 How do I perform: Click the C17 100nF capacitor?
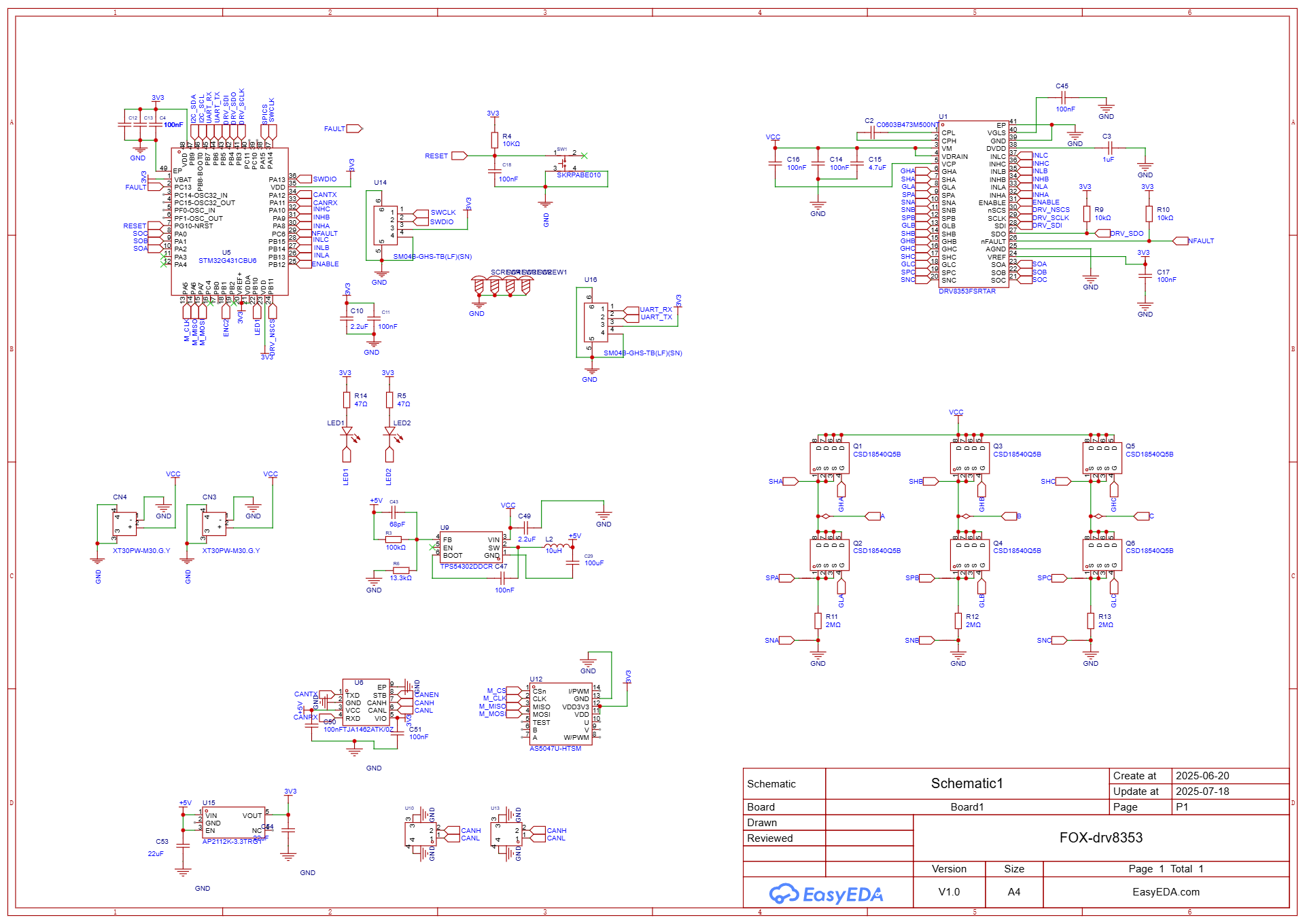(1145, 276)
